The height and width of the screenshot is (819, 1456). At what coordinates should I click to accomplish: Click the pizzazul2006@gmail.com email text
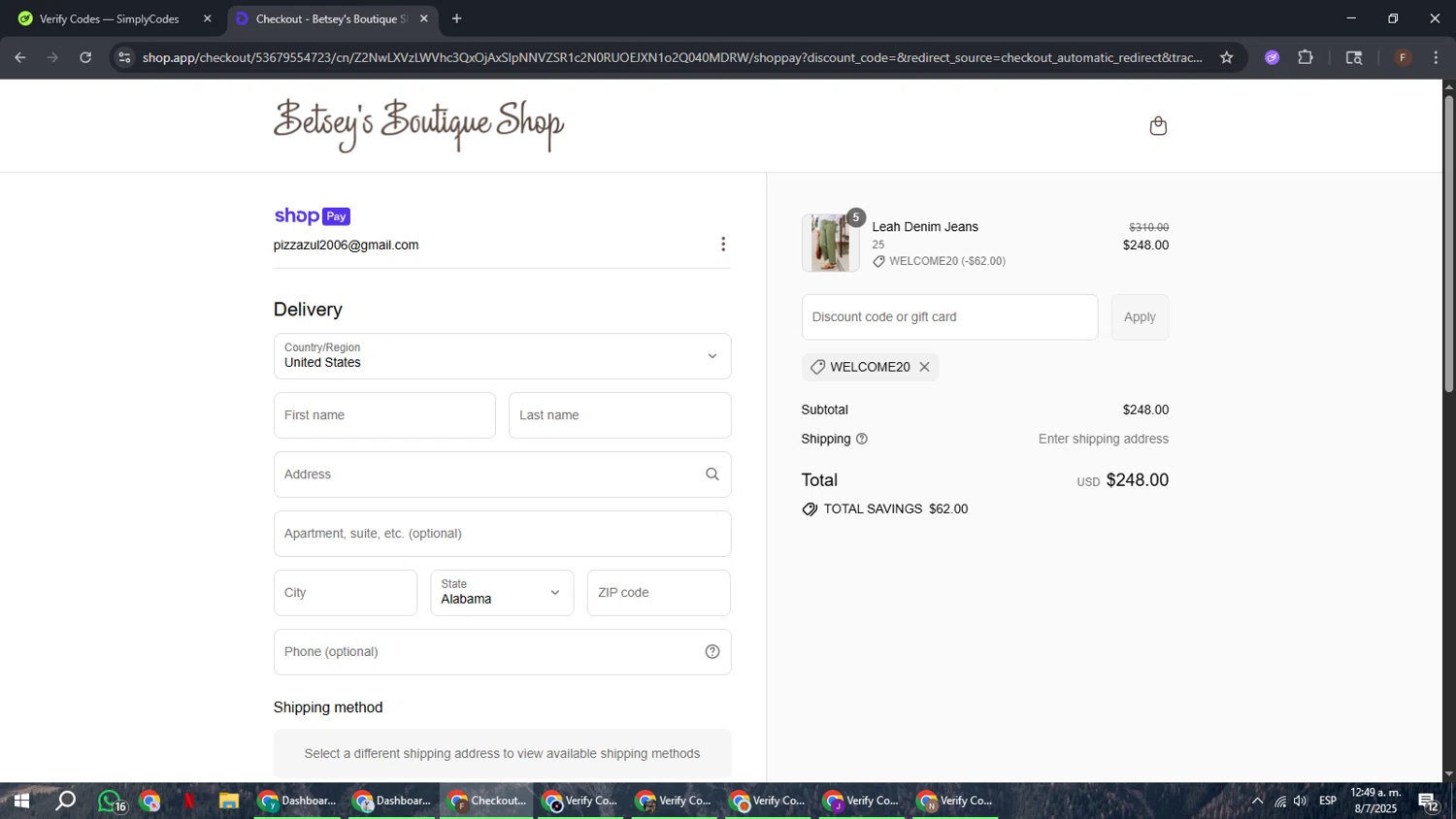[x=346, y=246]
